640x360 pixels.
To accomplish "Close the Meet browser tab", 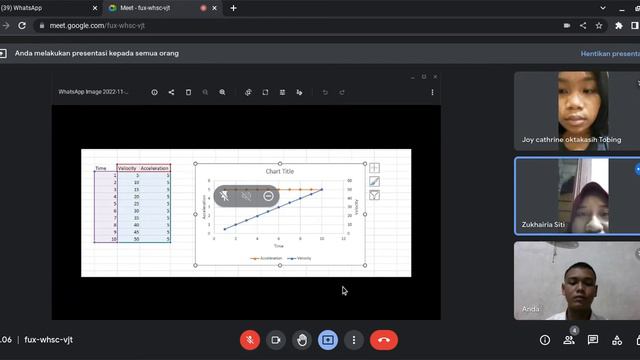I will pos(214,8).
